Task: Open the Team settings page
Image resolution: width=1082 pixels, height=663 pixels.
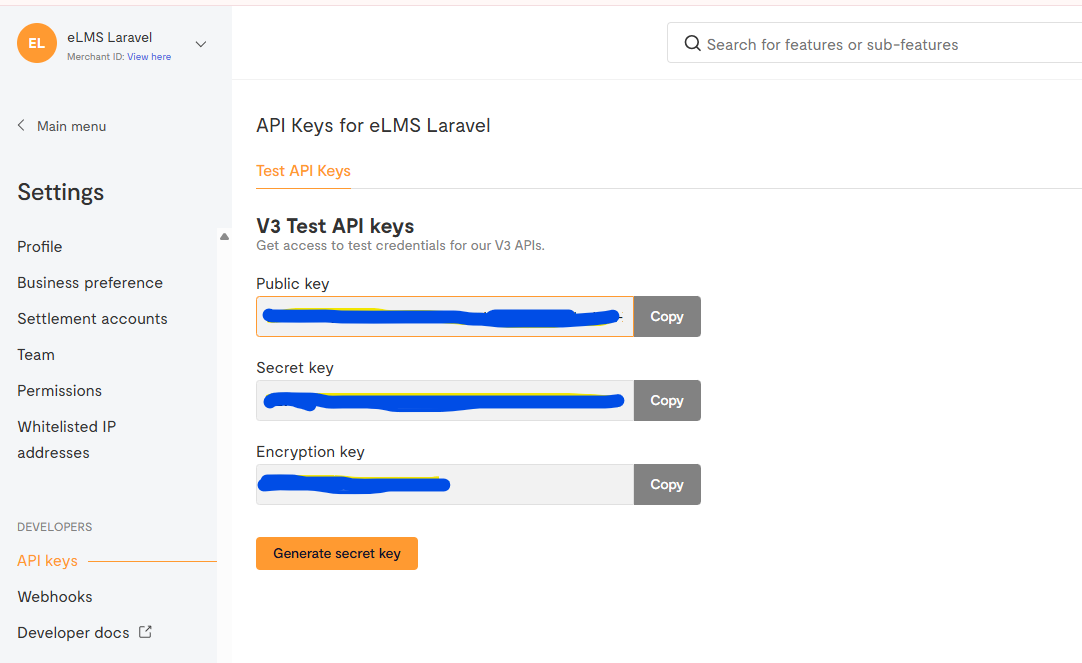Action: click(x=36, y=355)
